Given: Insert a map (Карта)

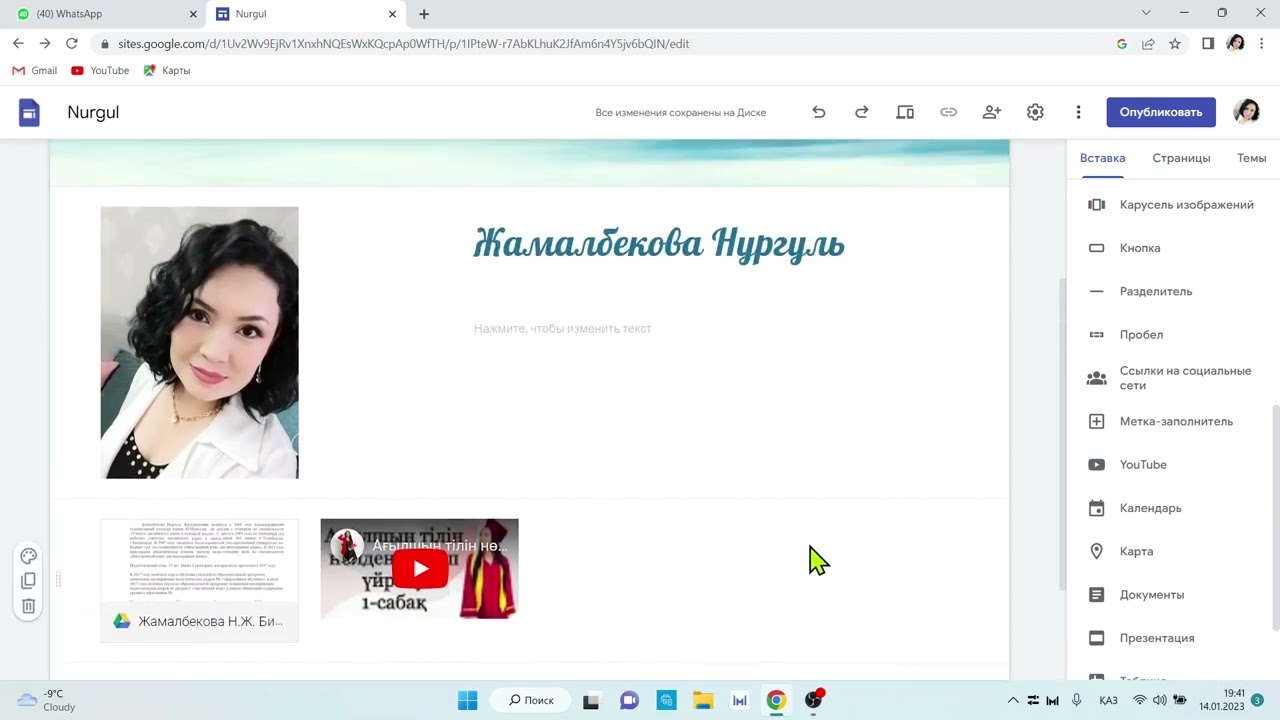Looking at the screenshot, I should click(1170, 551).
